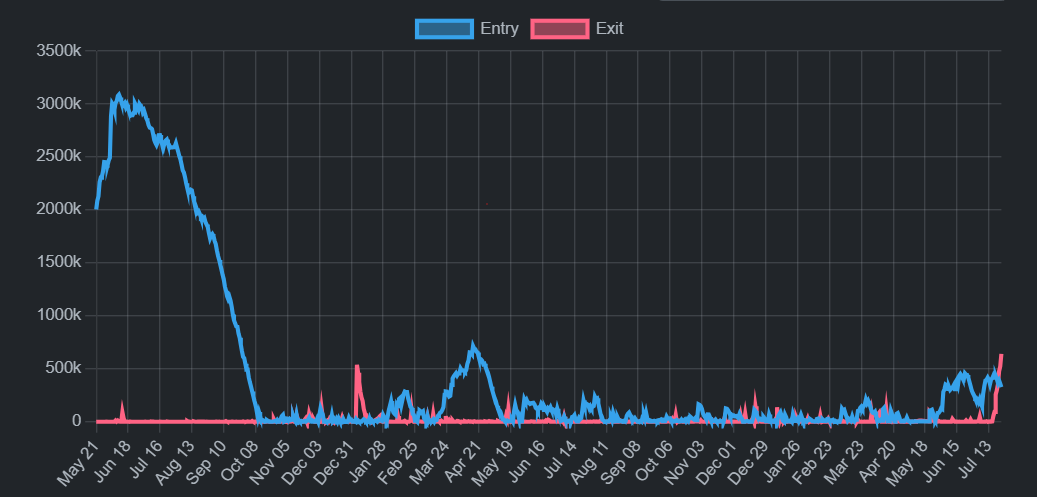This screenshot has width=1037, height=497.
Task: Click the blue Entry legend color box
Action: [x=444, y=29]
